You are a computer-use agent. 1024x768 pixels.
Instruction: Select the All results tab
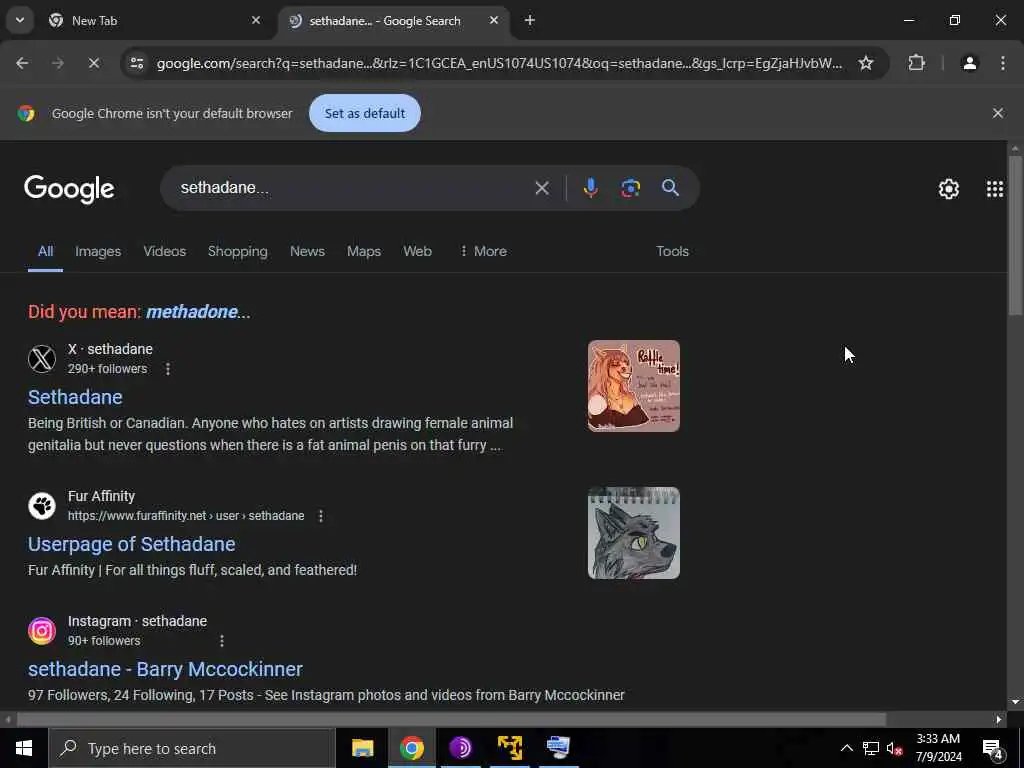(x=45, y=251)
